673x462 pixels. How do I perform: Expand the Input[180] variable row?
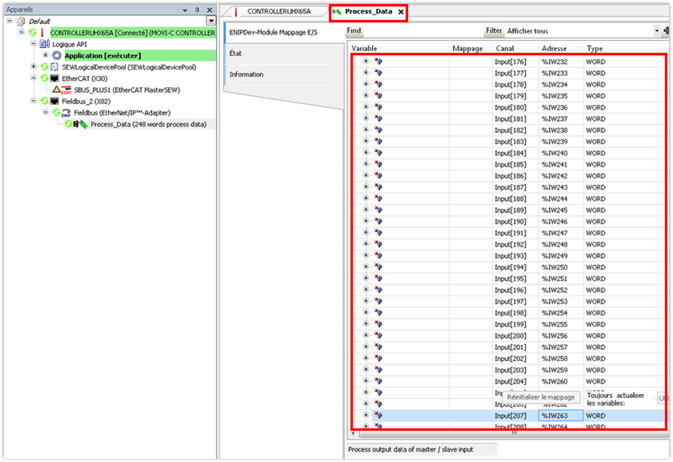pyautogui.click(x=366, y=108)
